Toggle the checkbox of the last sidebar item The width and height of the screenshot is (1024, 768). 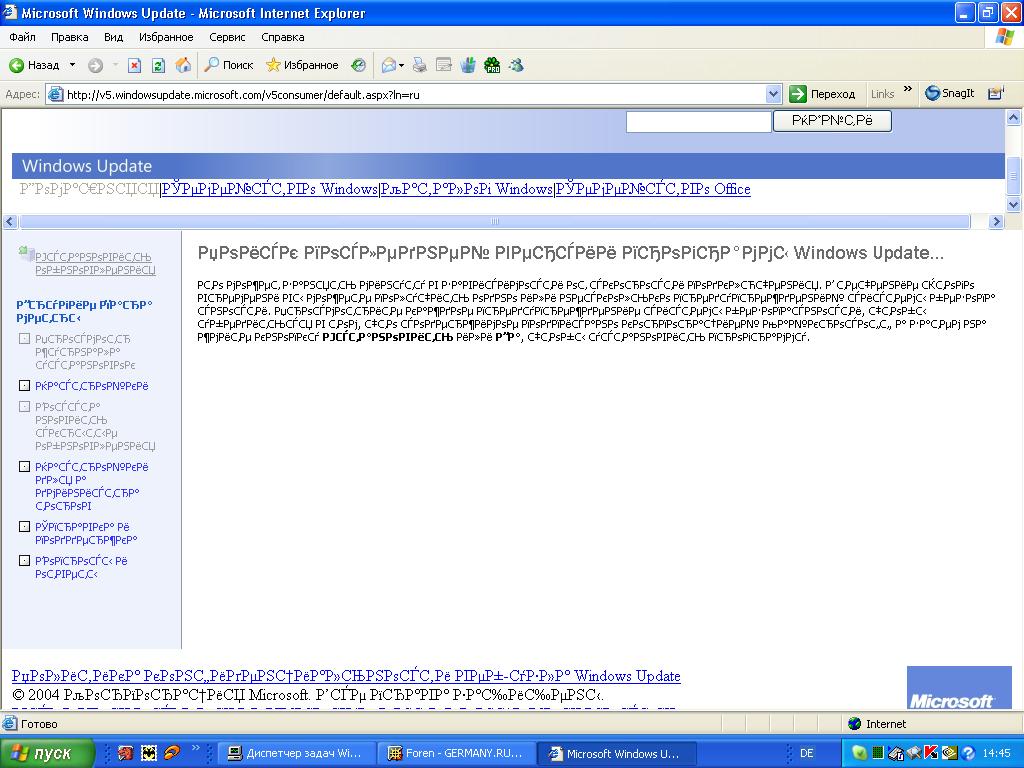pos(24,561)
